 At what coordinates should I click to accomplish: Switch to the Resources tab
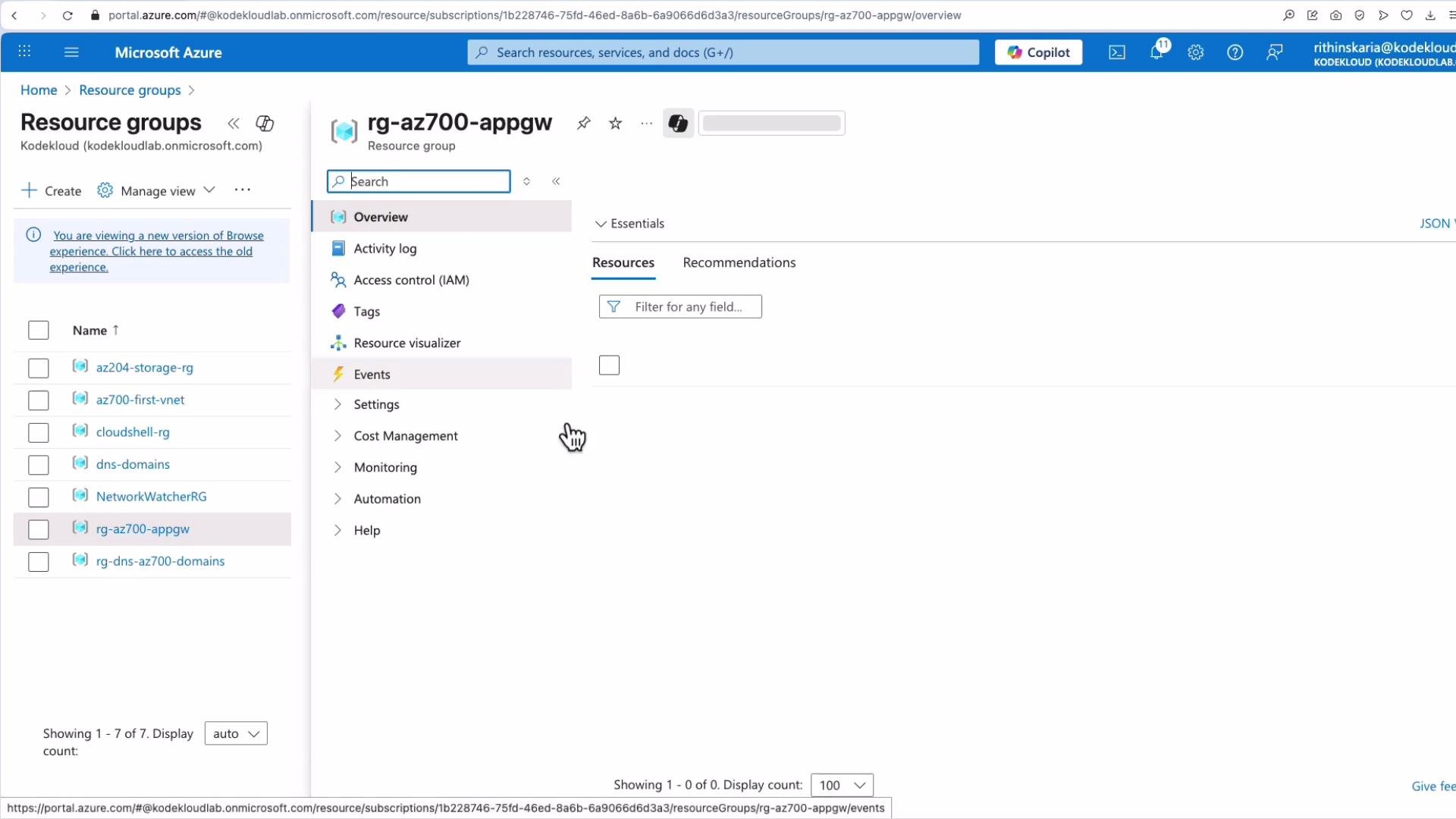coord(623,262)
